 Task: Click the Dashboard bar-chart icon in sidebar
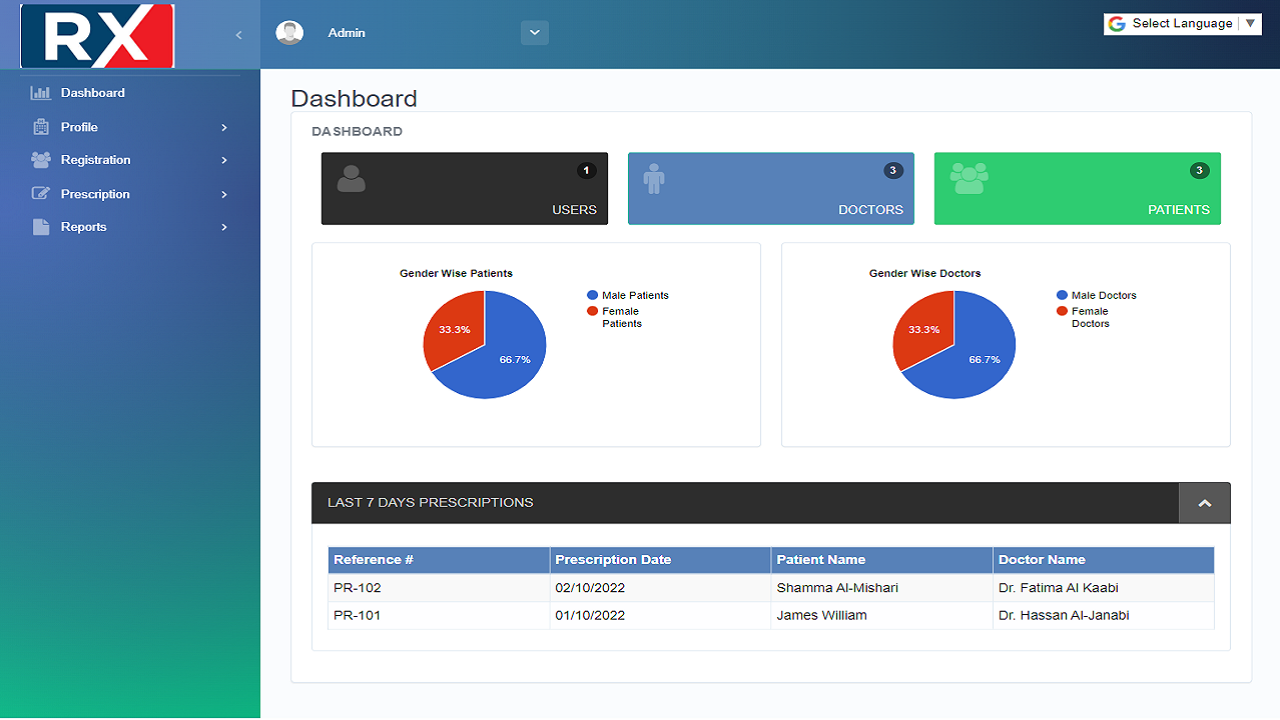click(39, 92)
